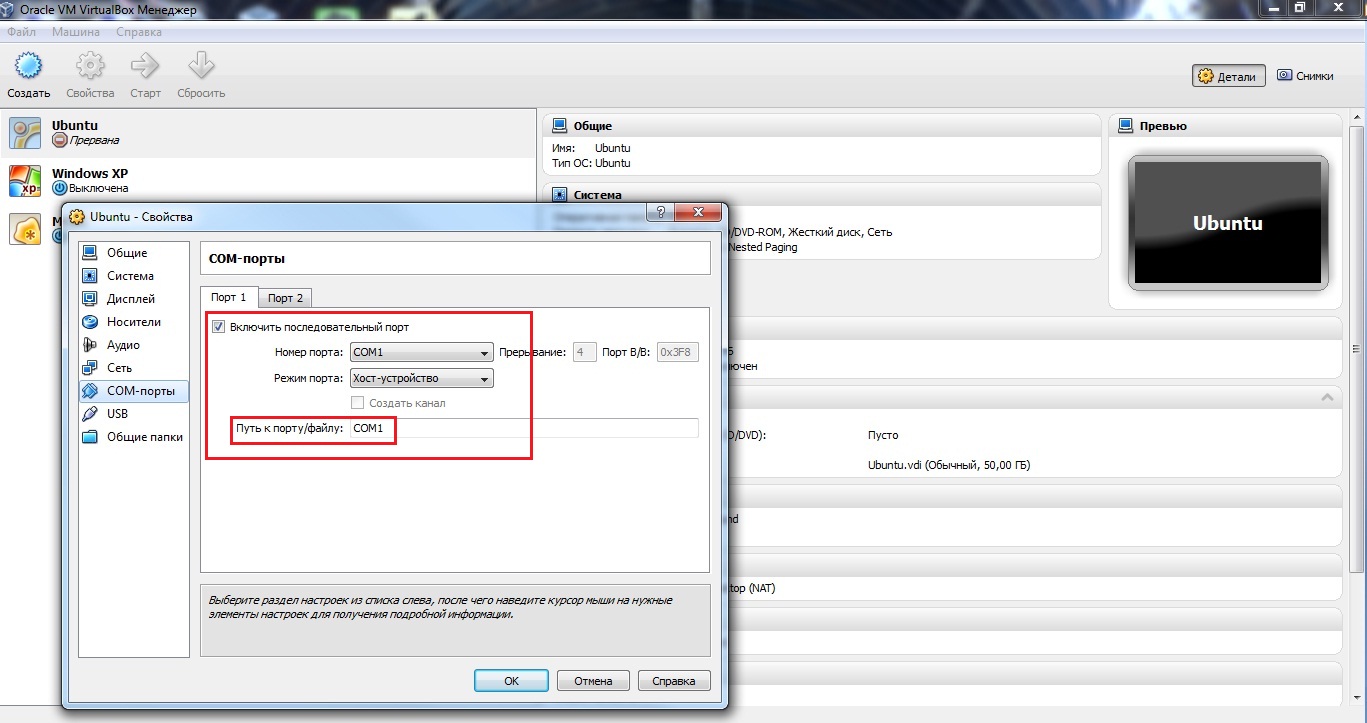
Task: Toggle the disabled Создать канал checkbox
Action: coord(358,402)
